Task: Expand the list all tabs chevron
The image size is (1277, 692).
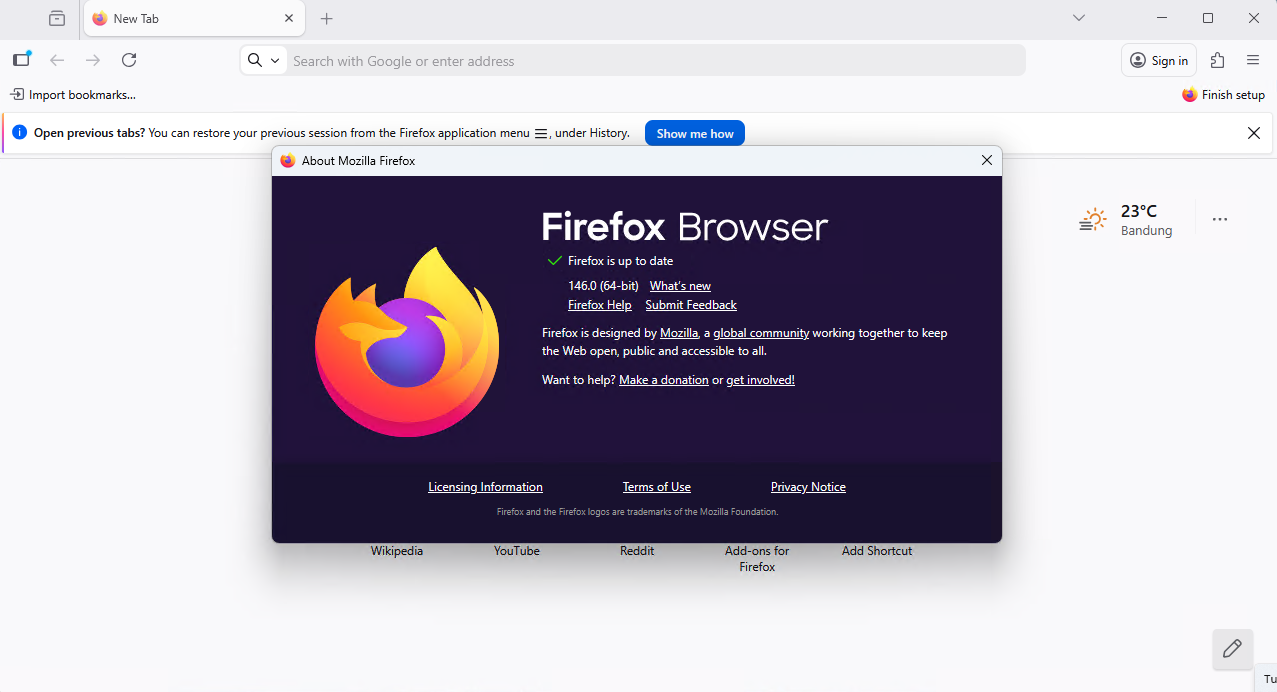Action: [1078, 18]
